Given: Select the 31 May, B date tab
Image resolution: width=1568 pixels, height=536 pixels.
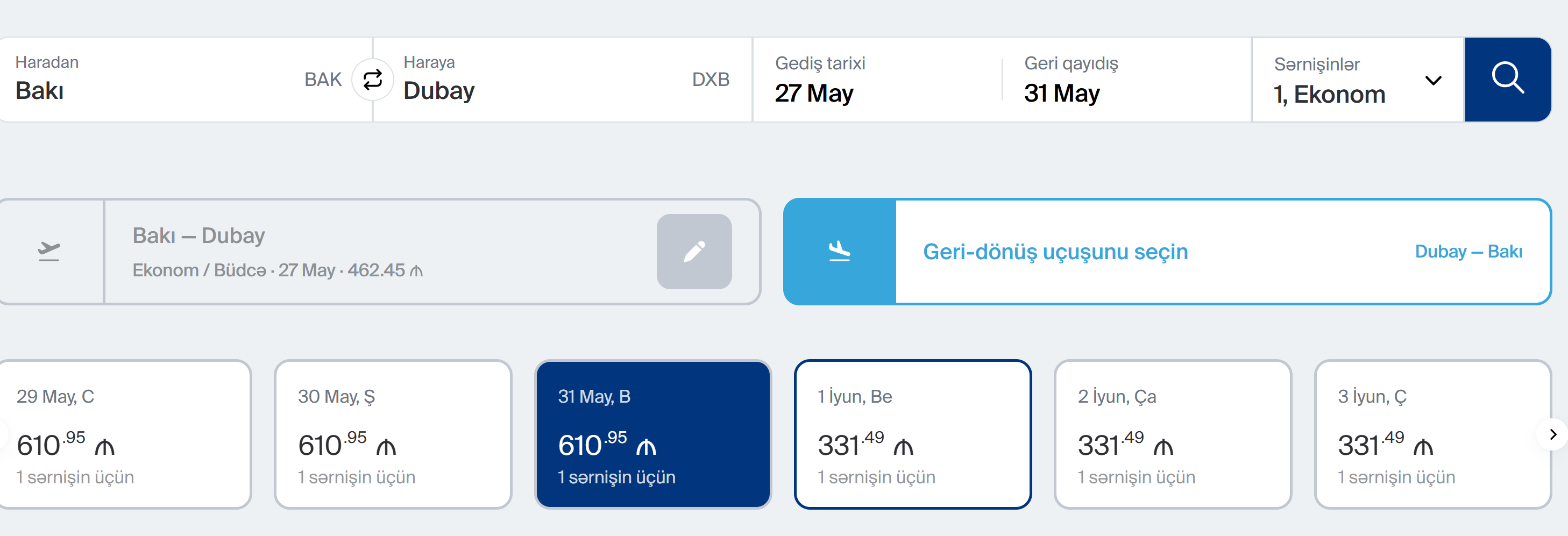Looking at the screenshot, I should pyautogui.click(x=652, y=434).
